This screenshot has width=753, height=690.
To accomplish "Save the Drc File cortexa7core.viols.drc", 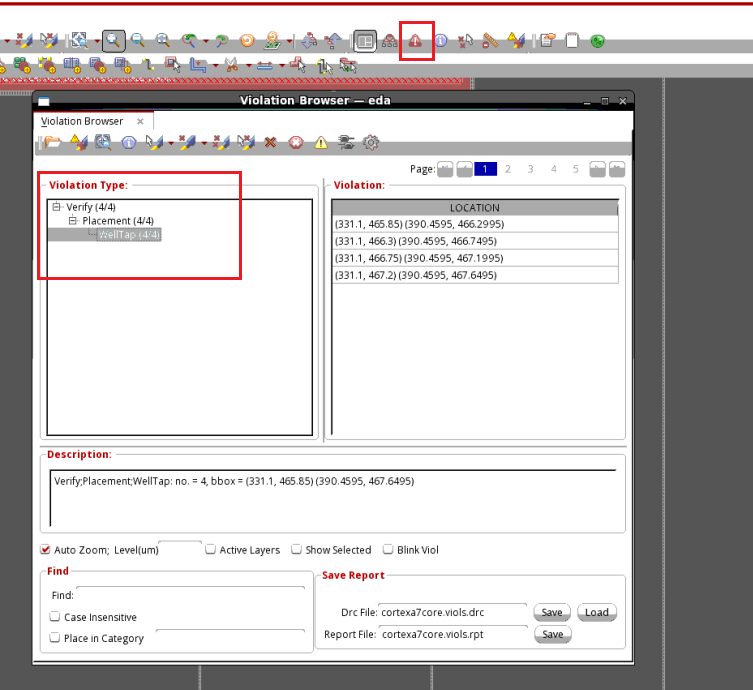I will click(552, 612).
